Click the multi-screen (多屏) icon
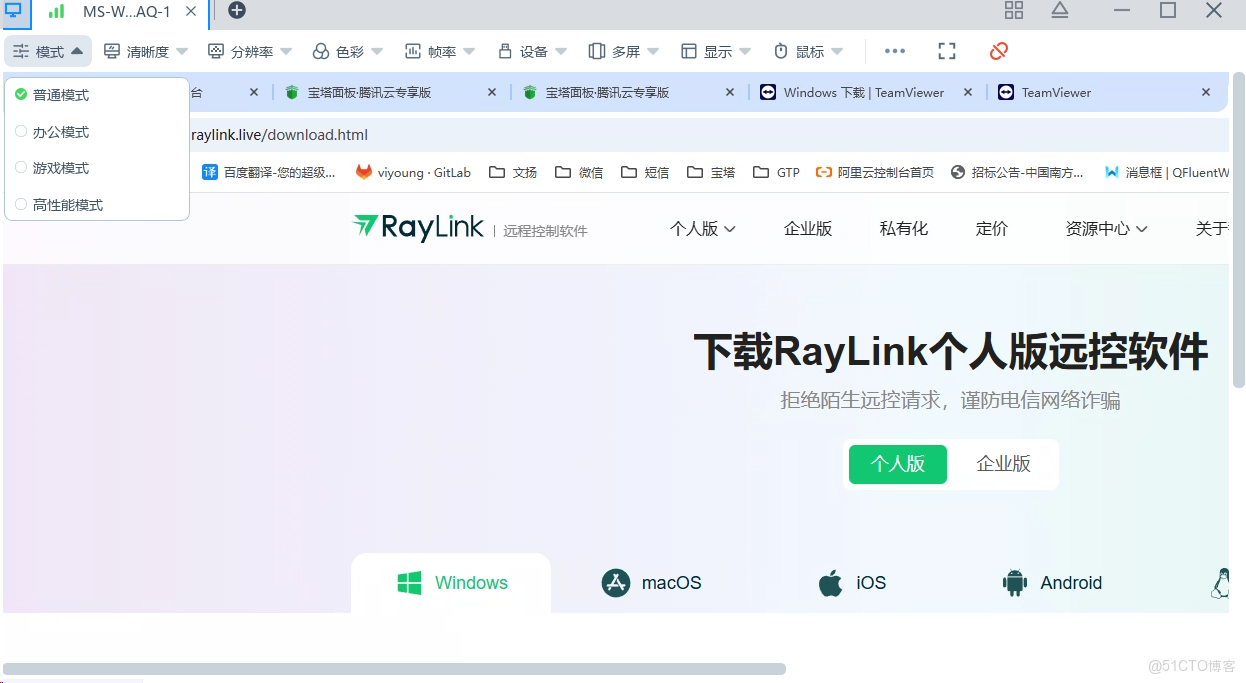Image resolution: width=1246 pixels, height=683 pixels. 597,51
